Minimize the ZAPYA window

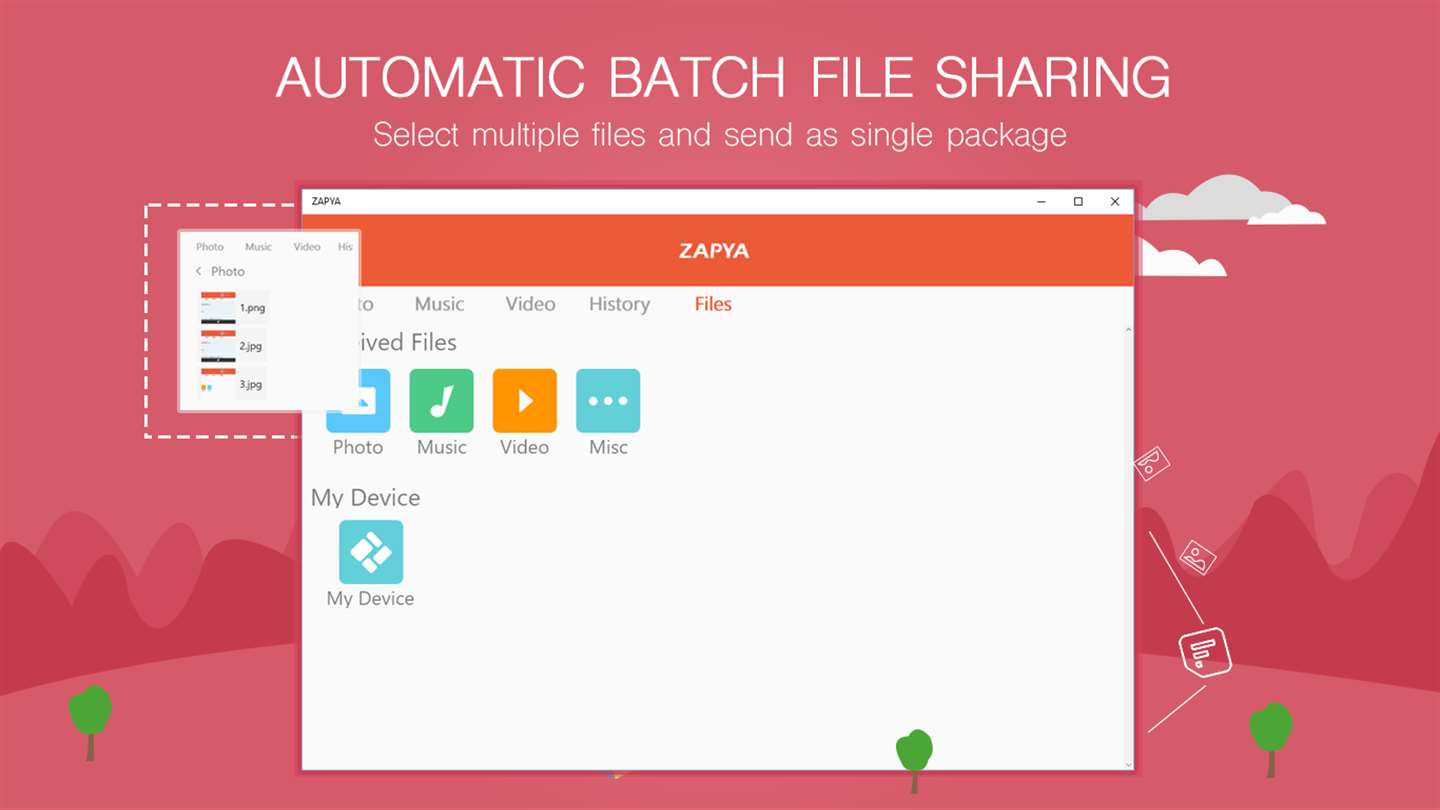1041,201
